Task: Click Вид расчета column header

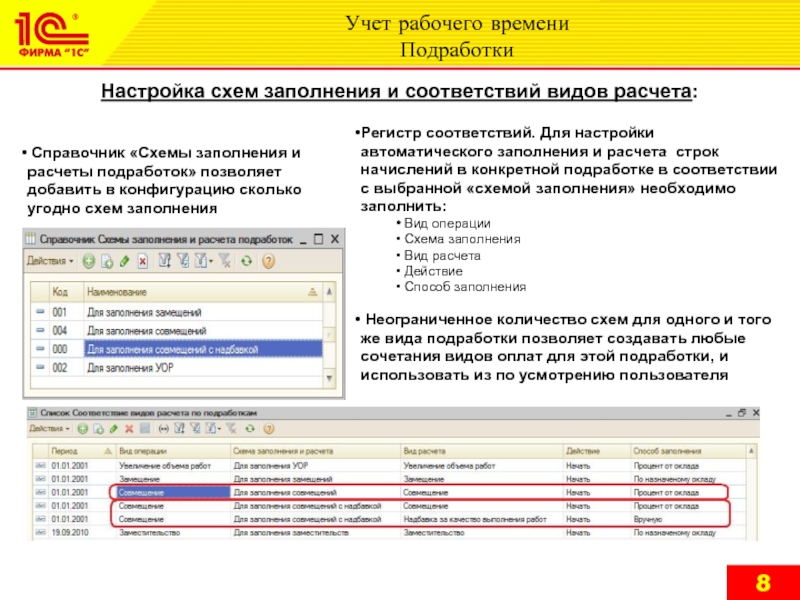Action: (482, 451)
